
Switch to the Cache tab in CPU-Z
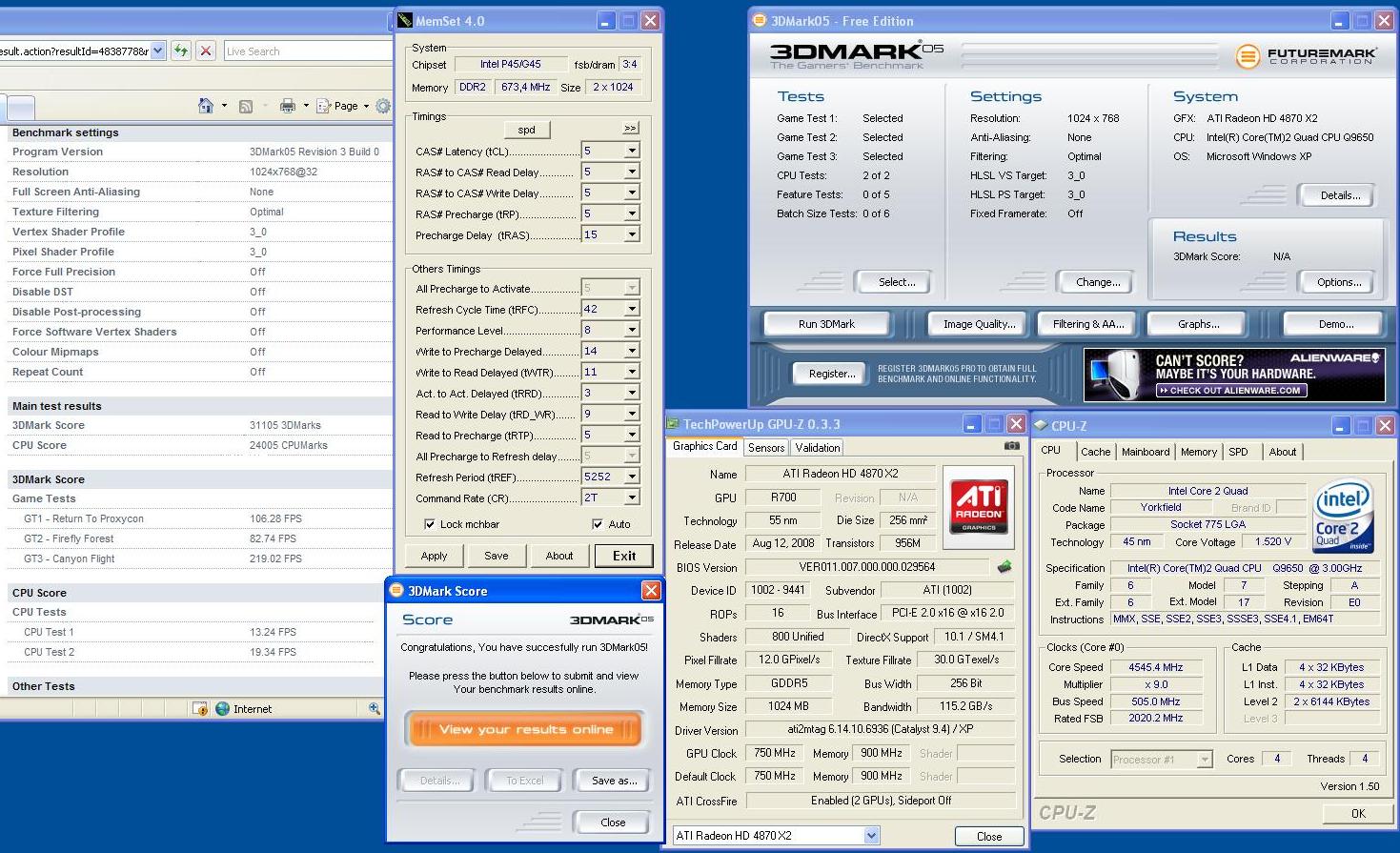(1095, 452)
